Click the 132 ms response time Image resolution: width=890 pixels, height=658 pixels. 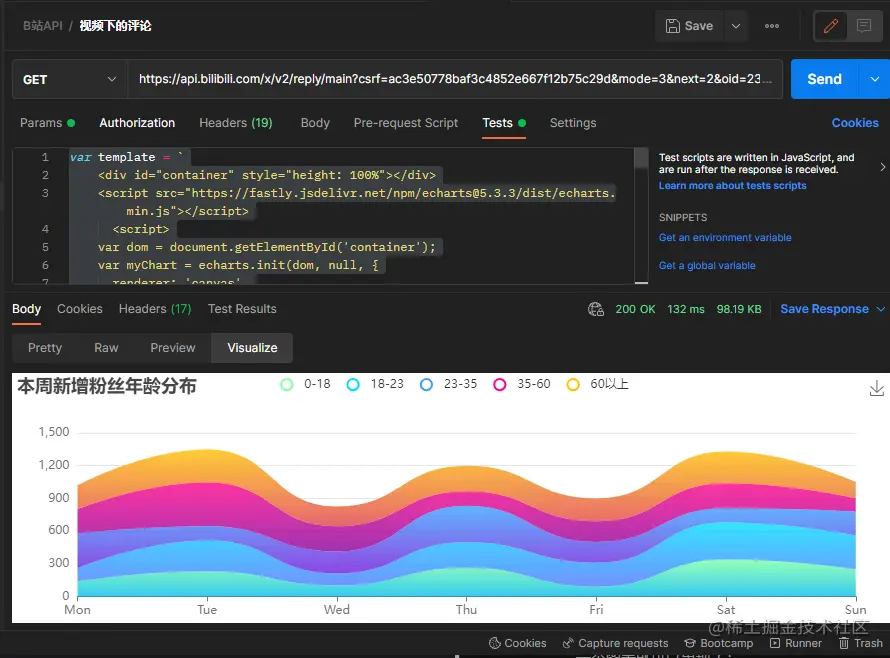[686, 309]
